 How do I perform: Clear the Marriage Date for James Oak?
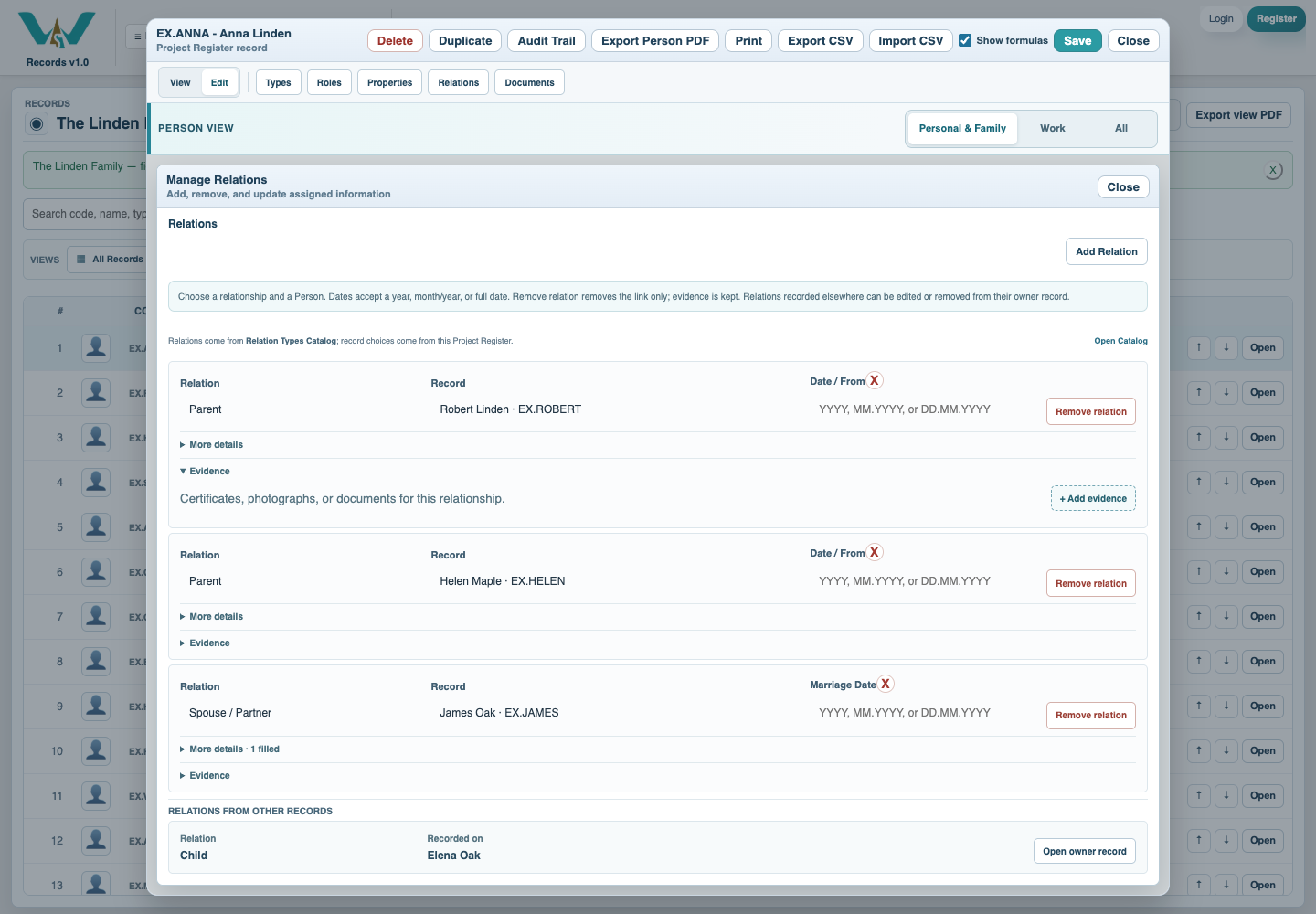(886, 685)
